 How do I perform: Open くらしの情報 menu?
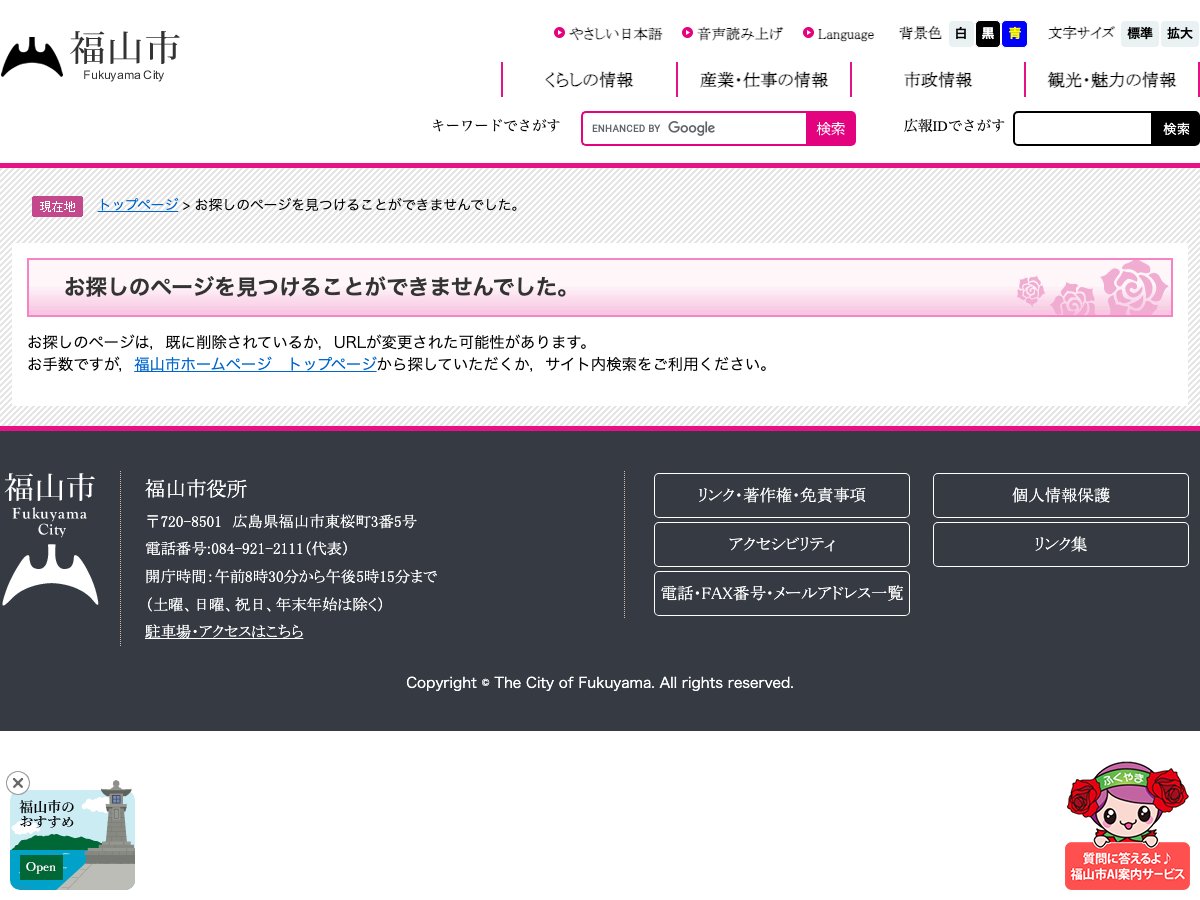(x=589, y=80)
